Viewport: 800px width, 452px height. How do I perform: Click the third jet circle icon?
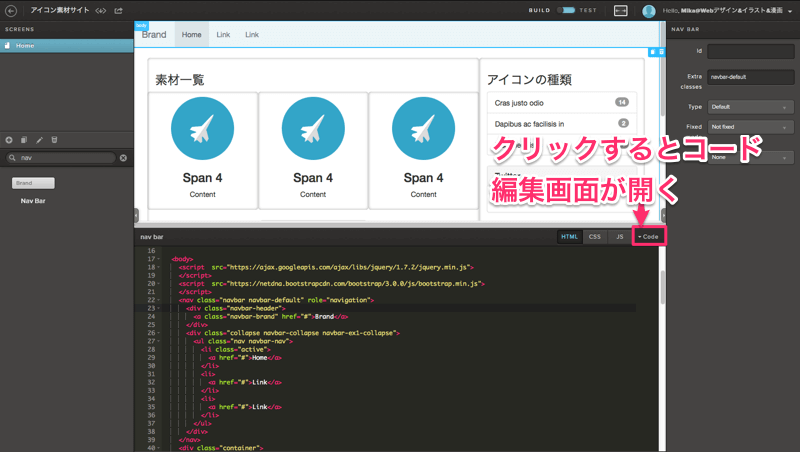point(423,129)
